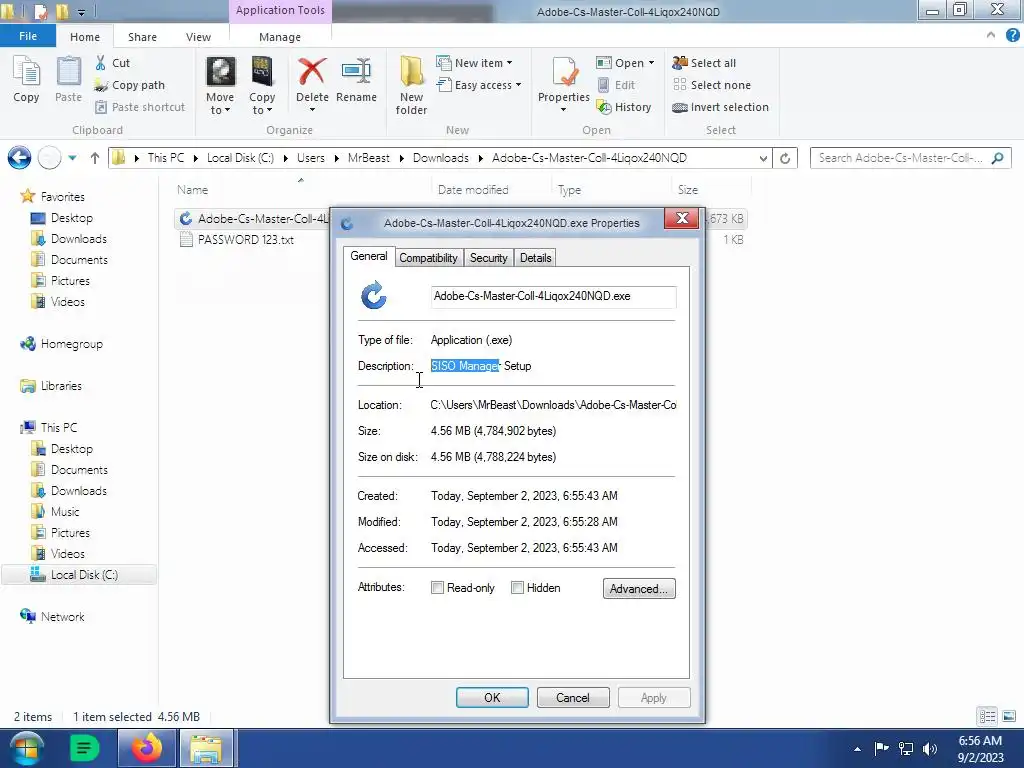Click the Rename icon
Screen dimensions: 1024x768
click(356, 71)
